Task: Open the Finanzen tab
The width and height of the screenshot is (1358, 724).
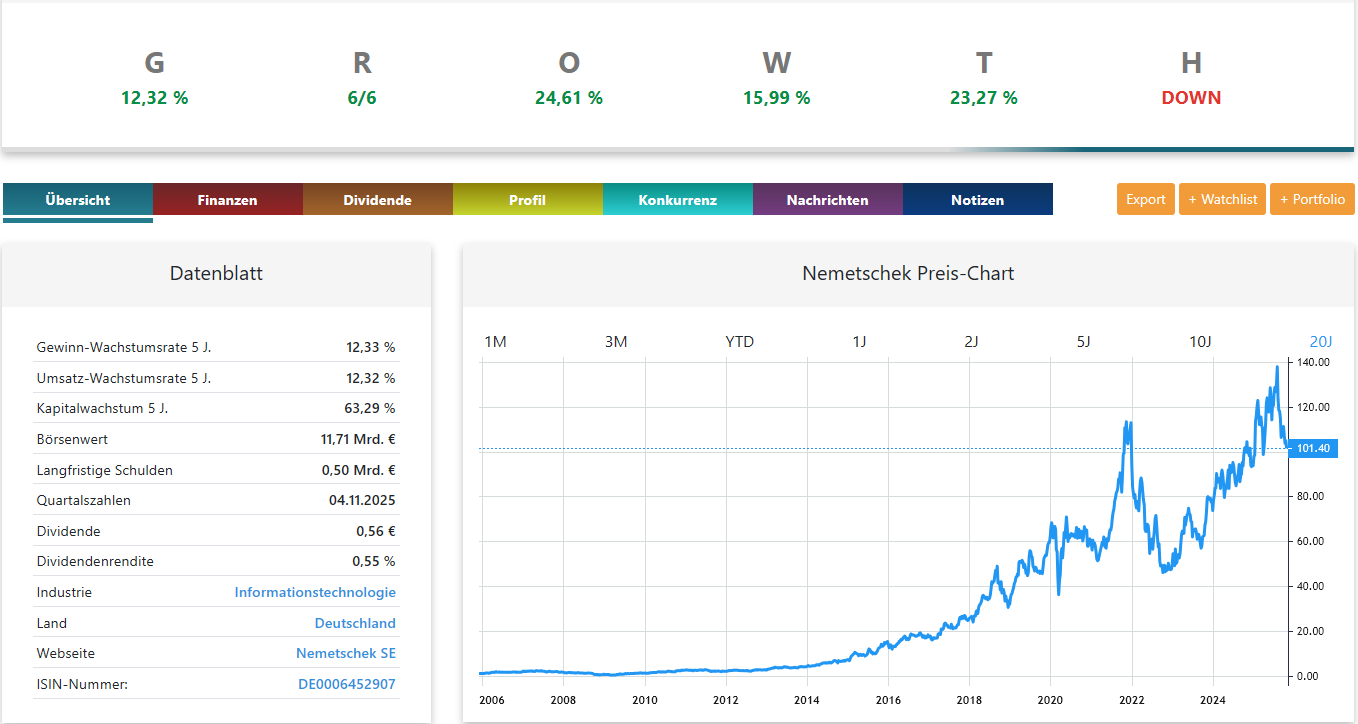Action: click(x=227, y=200)
